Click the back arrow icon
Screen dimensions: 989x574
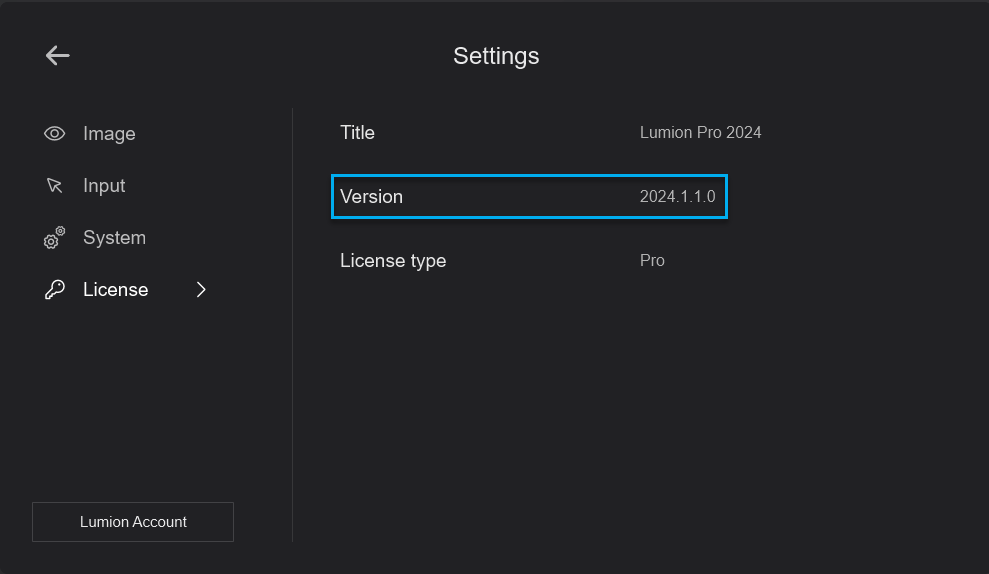click(x=57, y=56)
